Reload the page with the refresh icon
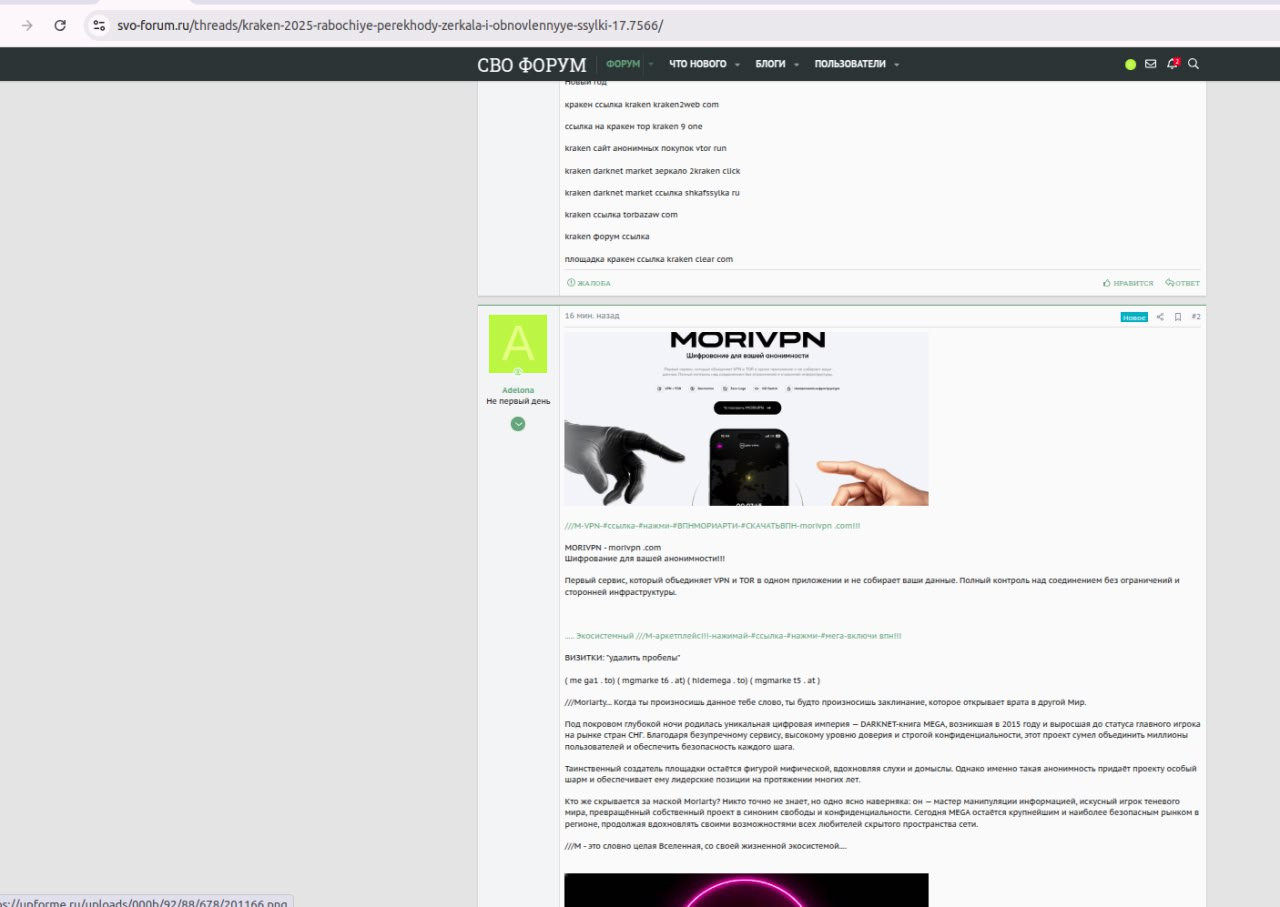Screen dimensions: 1280x907 pos(60,25)
